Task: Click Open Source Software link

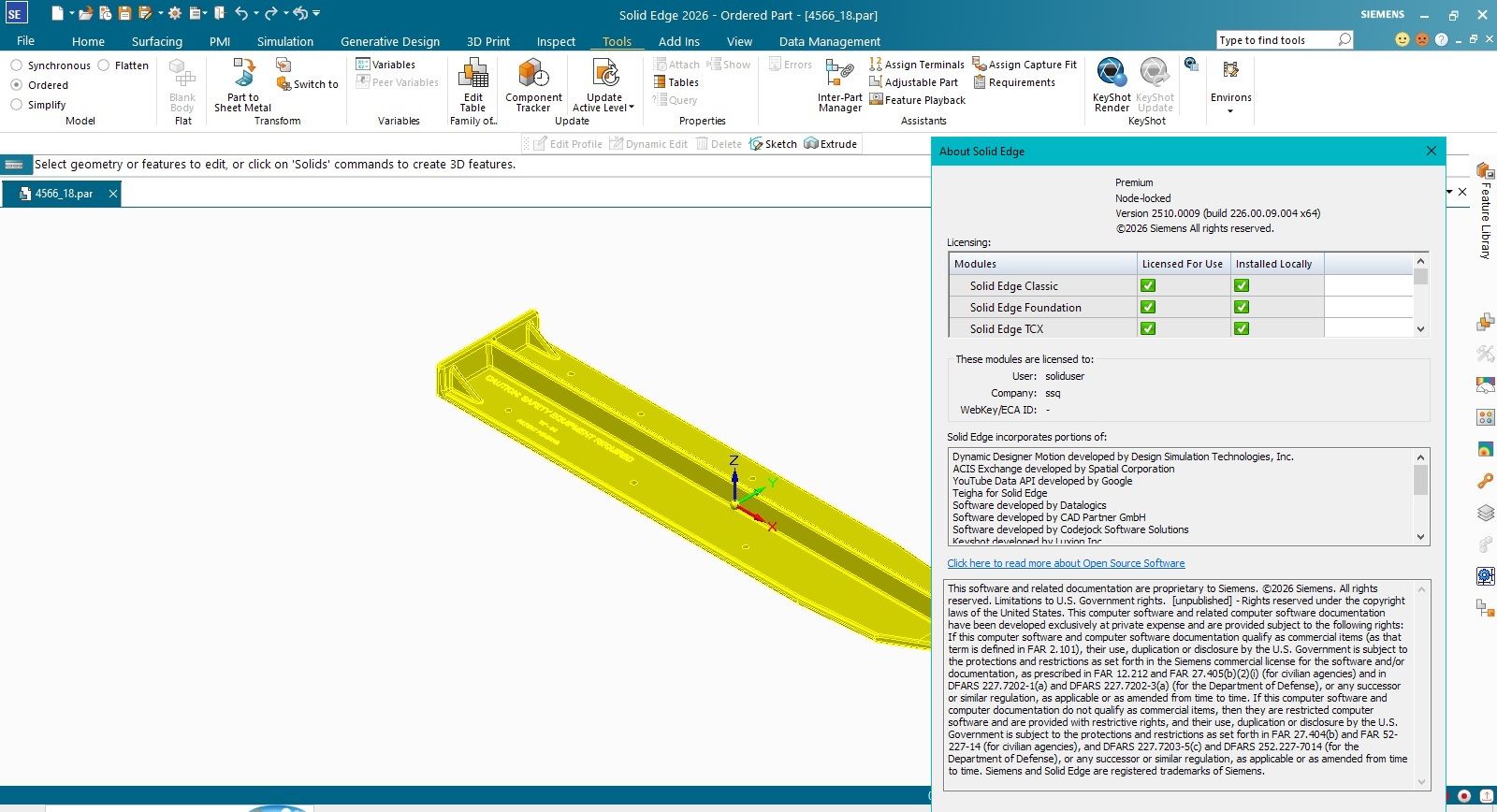Action: (1066, 563)
